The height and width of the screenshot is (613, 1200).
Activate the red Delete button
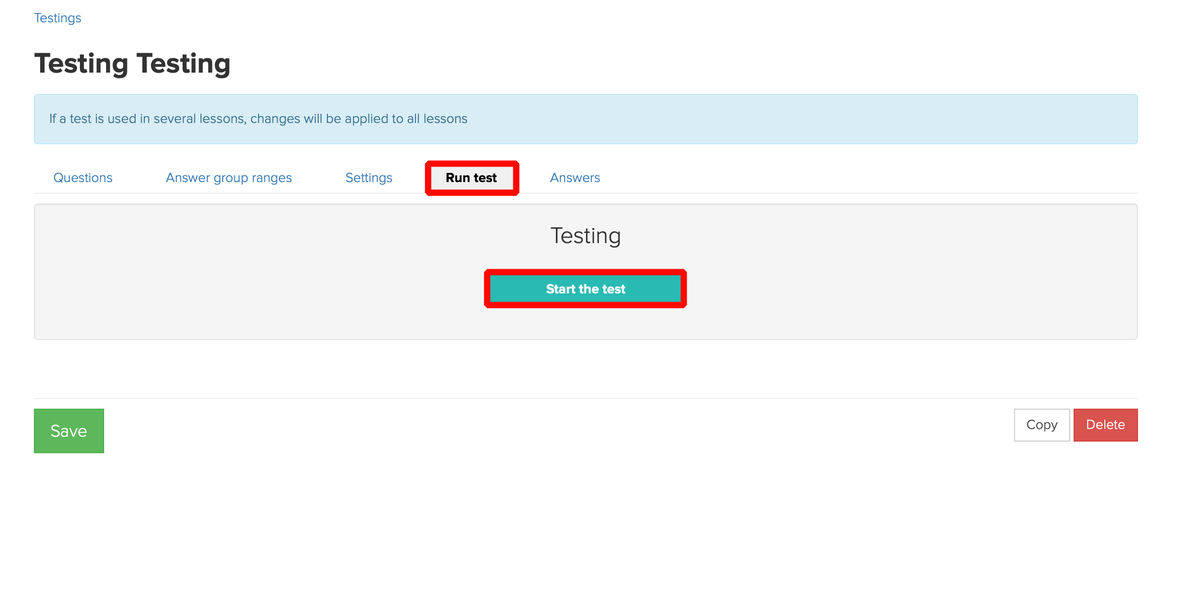pos(1105,424)
